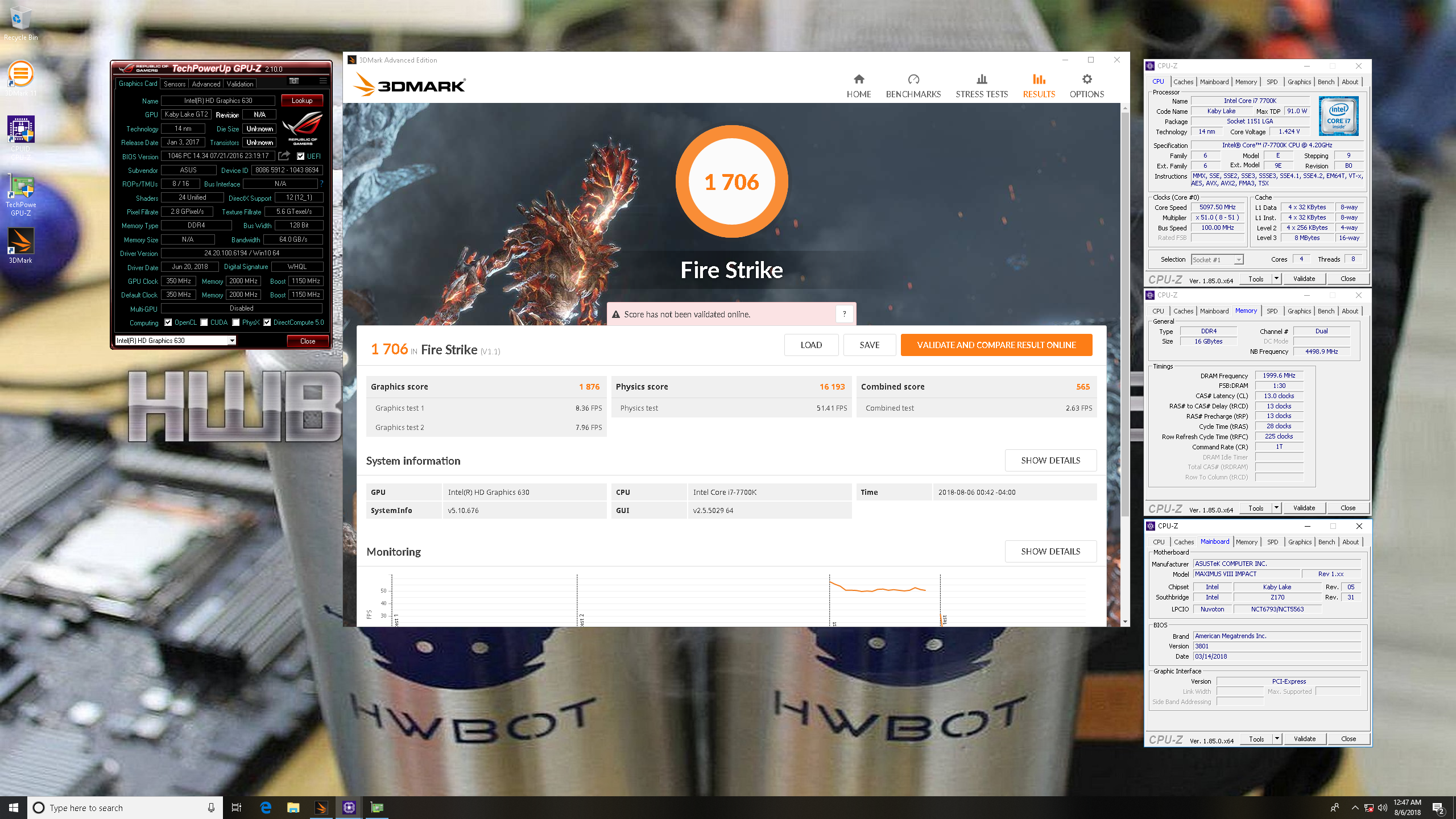The width and height of the screenshot is (1456, 819).
Task: Take GPU-Z screenshot with camera icon
Action: click(294, 81)
